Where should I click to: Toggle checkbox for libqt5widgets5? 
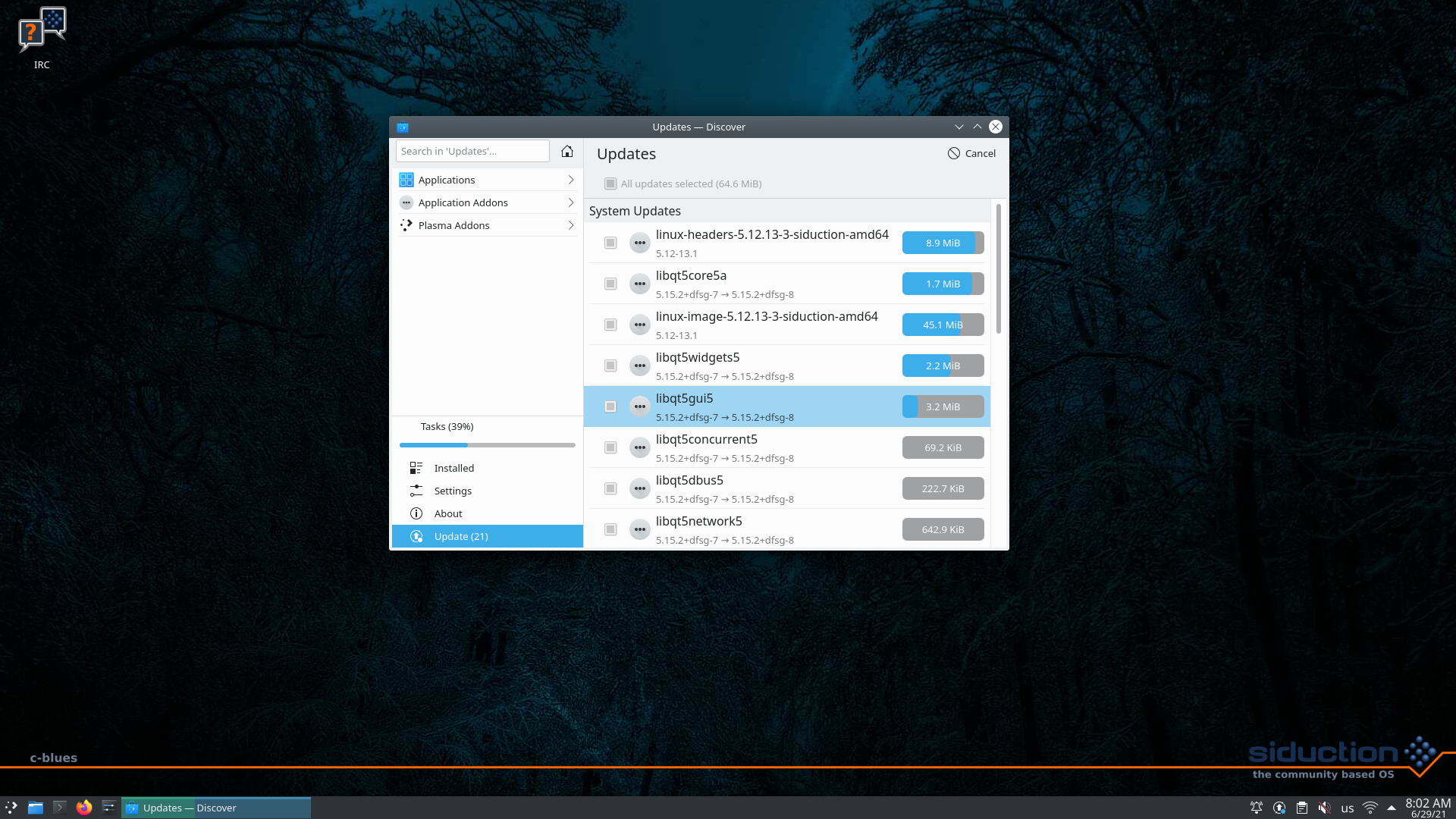610,366
